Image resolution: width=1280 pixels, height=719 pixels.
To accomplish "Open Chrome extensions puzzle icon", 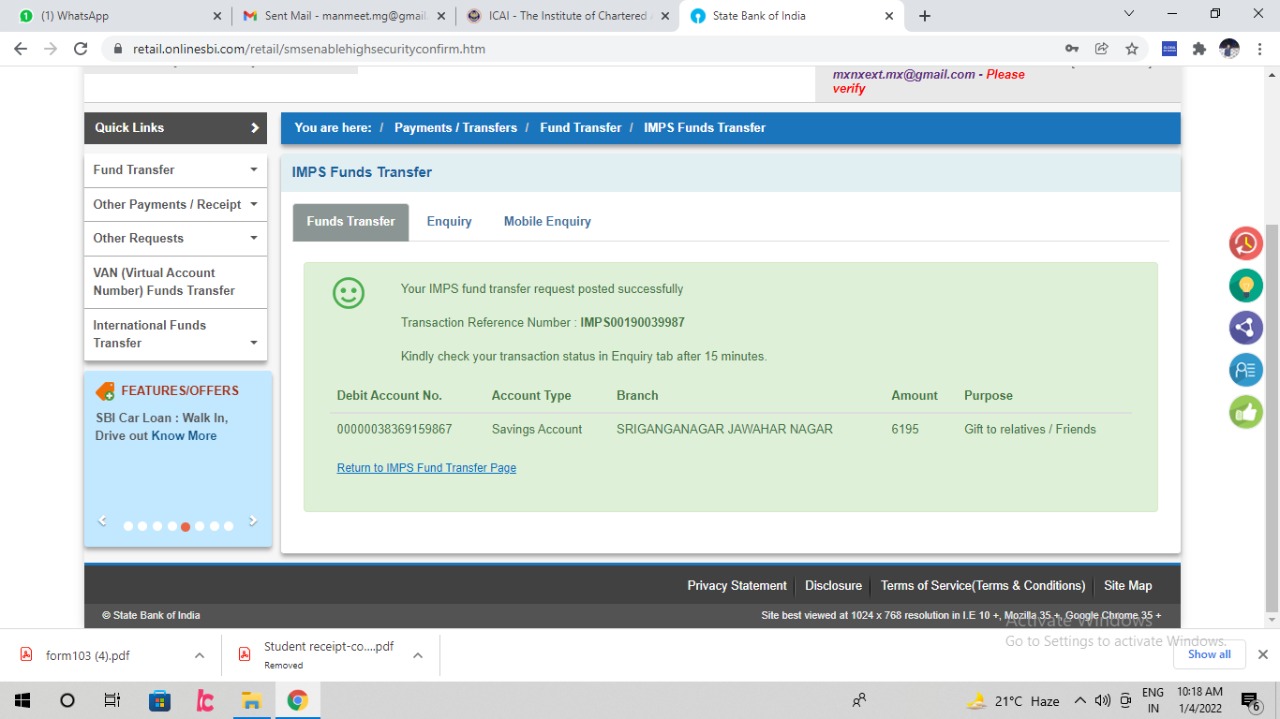I will tap(1199, 48).
